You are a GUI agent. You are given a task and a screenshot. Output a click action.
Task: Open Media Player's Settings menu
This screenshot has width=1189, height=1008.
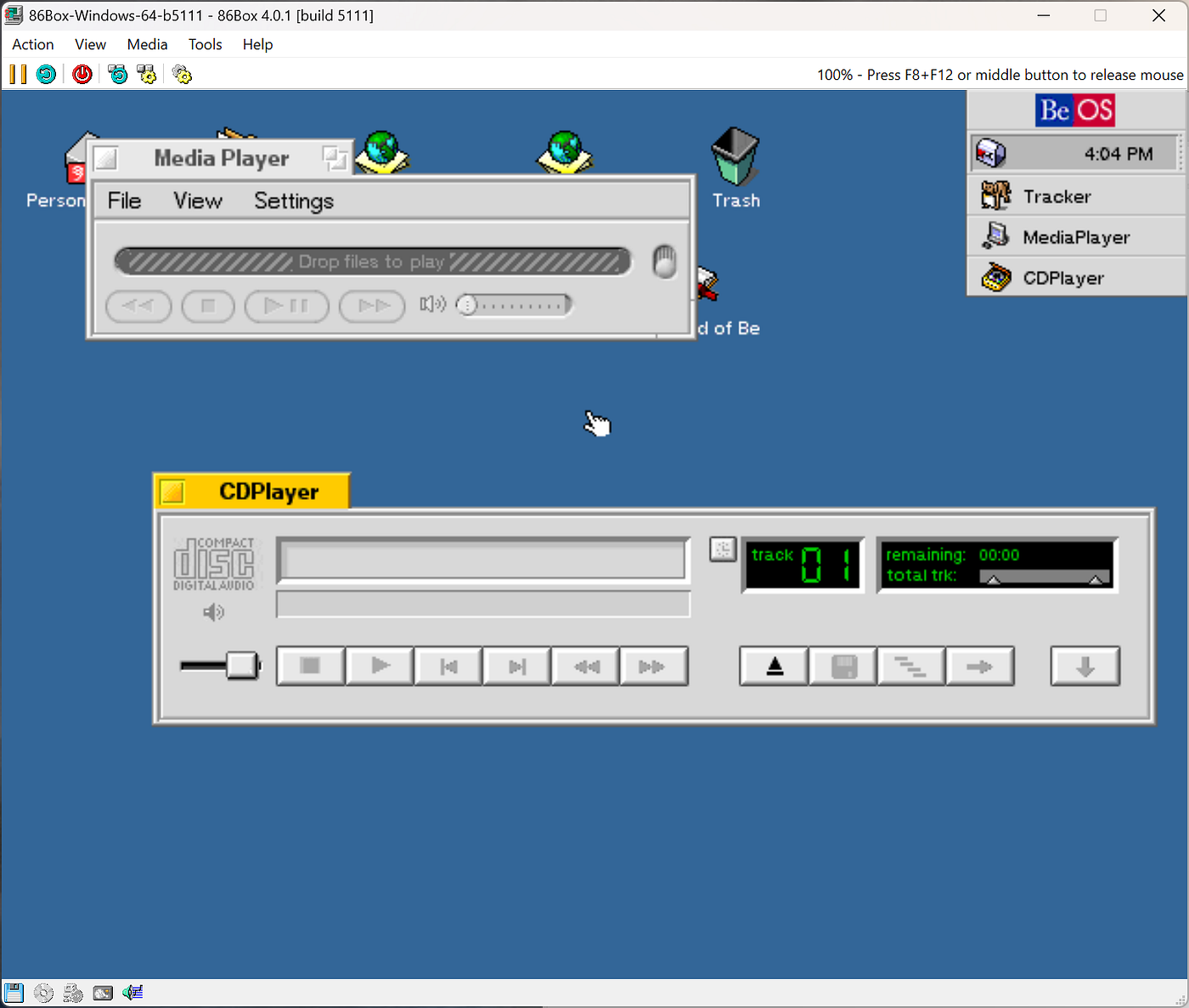pyautogui.click(x=294, y=200)
